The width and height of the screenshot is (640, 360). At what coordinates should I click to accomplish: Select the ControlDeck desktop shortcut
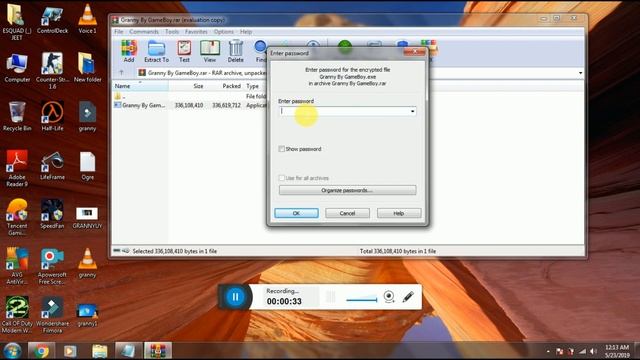52,19
